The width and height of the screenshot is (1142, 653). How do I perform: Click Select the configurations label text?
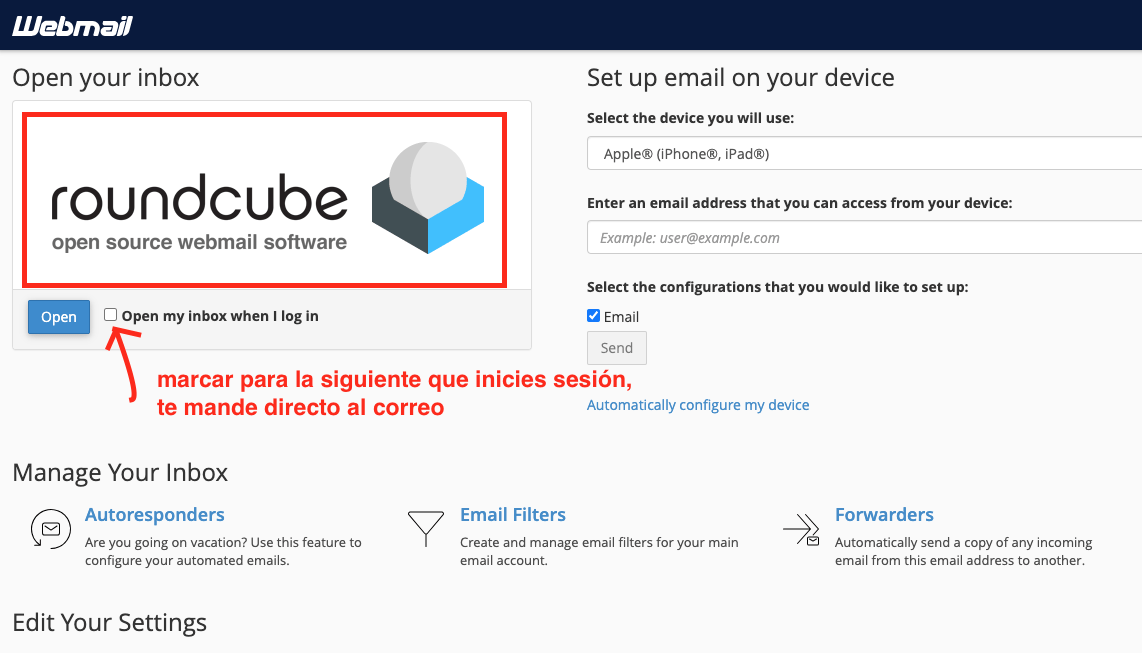[778, 287]
